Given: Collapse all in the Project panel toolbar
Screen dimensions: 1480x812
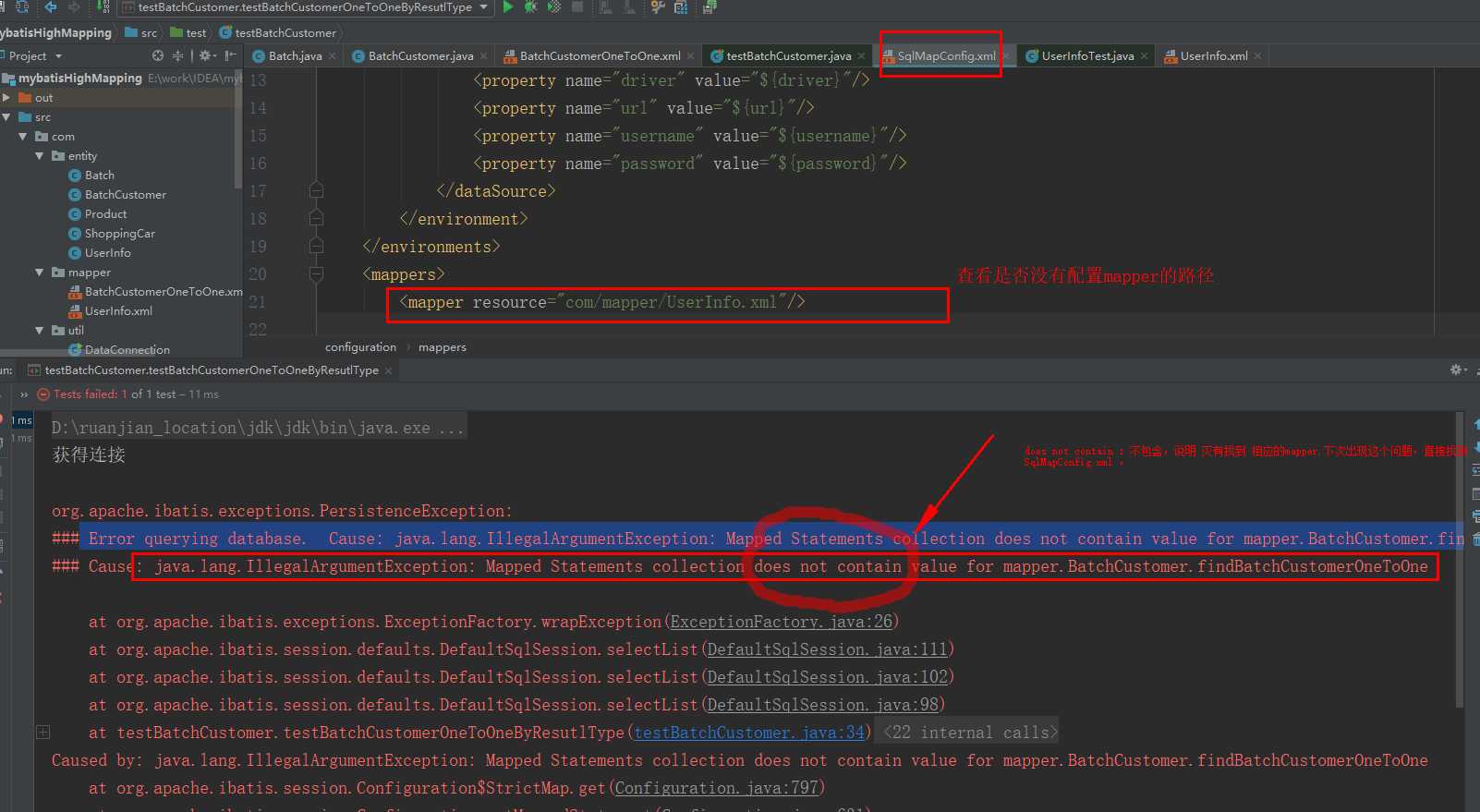Looking at the screenshot, I should 177,55.
